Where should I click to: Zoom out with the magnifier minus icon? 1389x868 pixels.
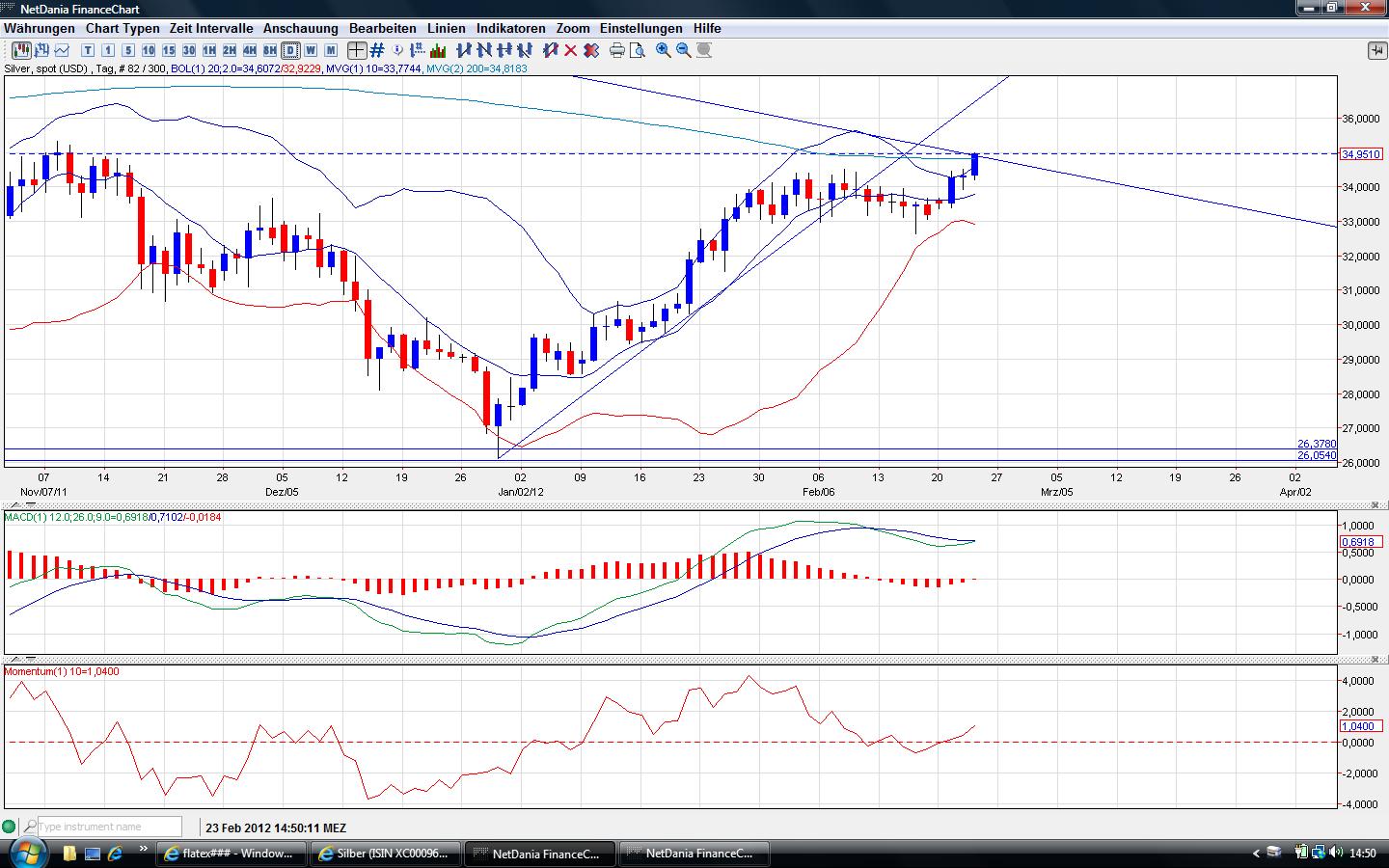click(x=684, y=50)
